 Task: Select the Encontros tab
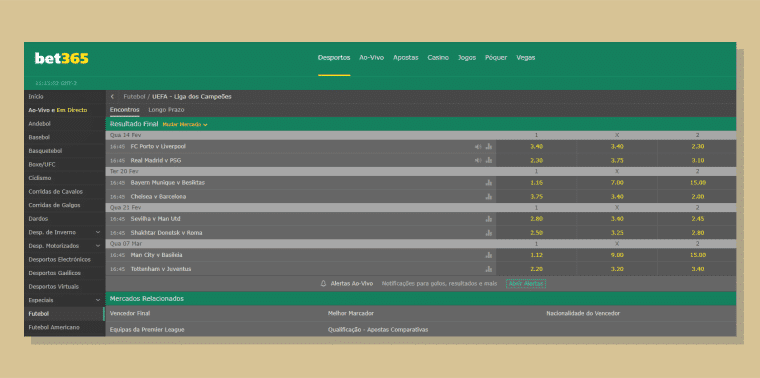(125, 110)
